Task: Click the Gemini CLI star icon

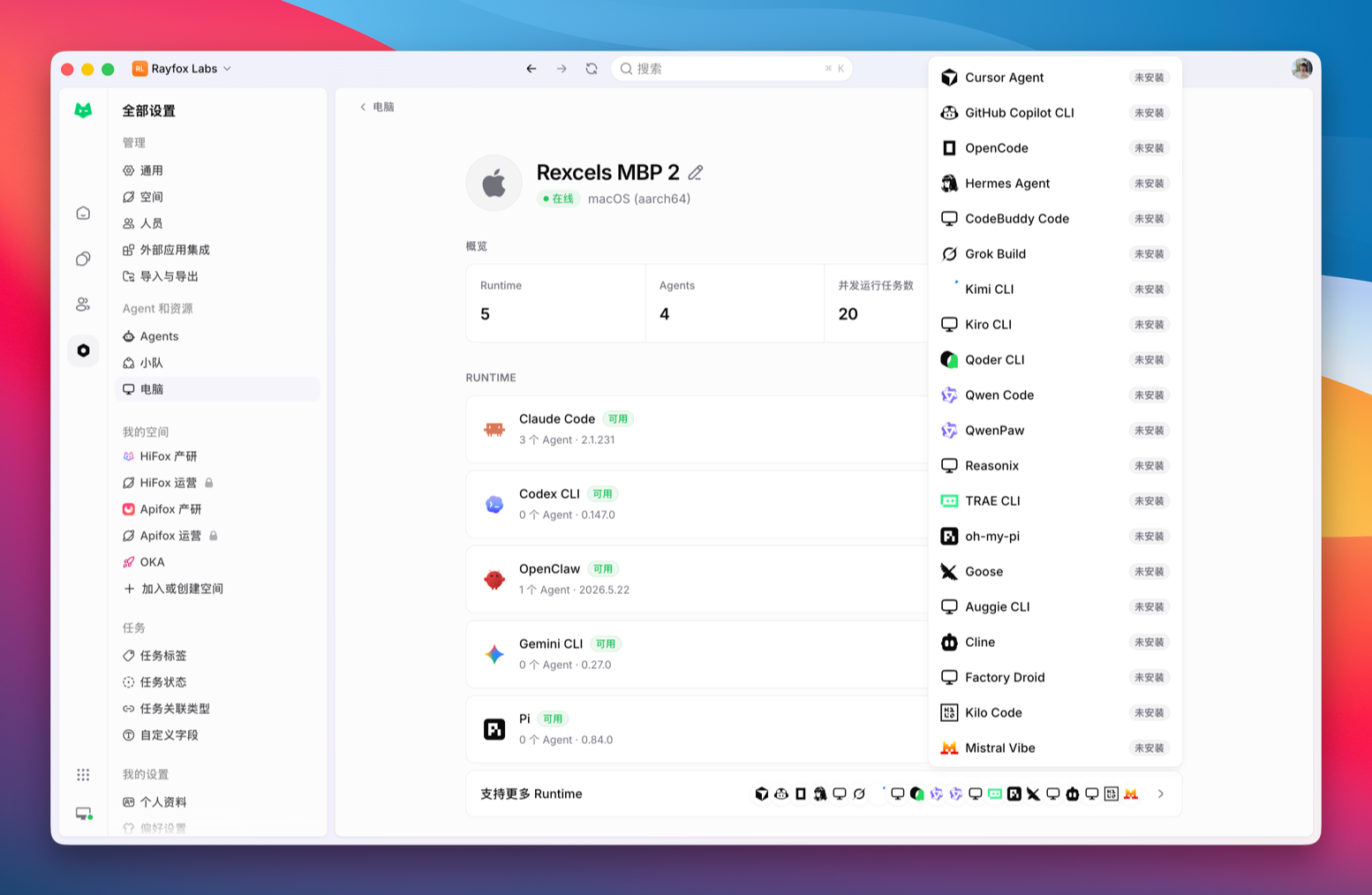Action: (x=494, y=654)
